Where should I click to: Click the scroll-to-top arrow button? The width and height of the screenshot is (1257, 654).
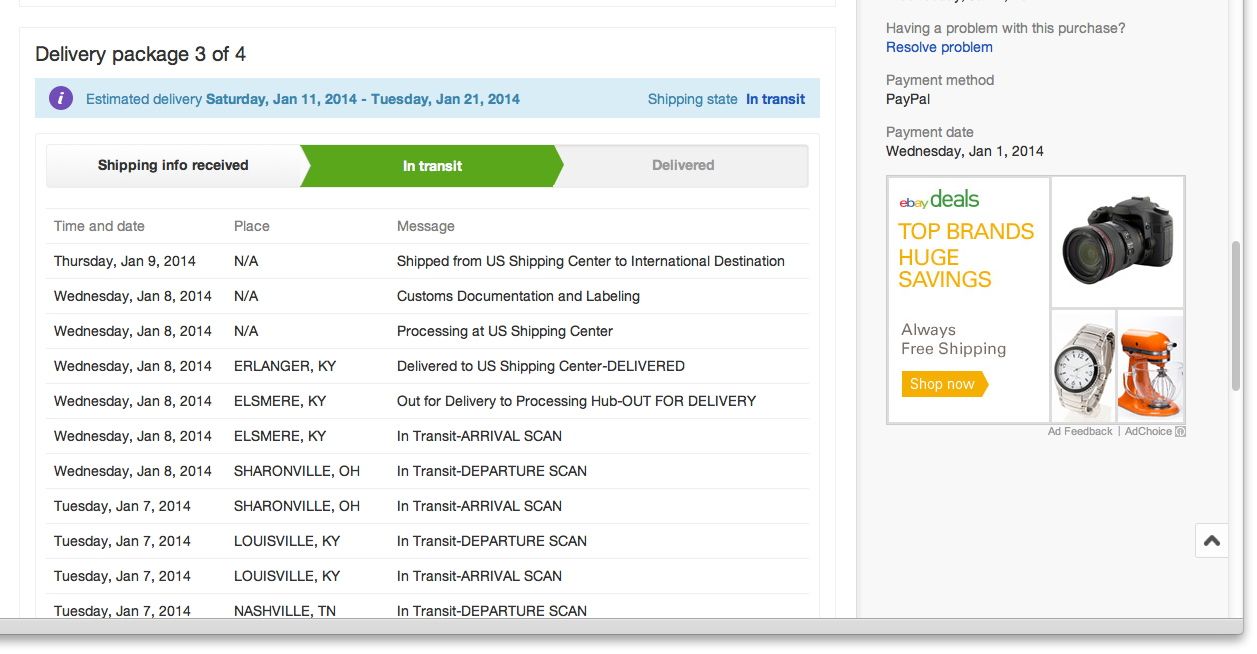pos(1211,541)
